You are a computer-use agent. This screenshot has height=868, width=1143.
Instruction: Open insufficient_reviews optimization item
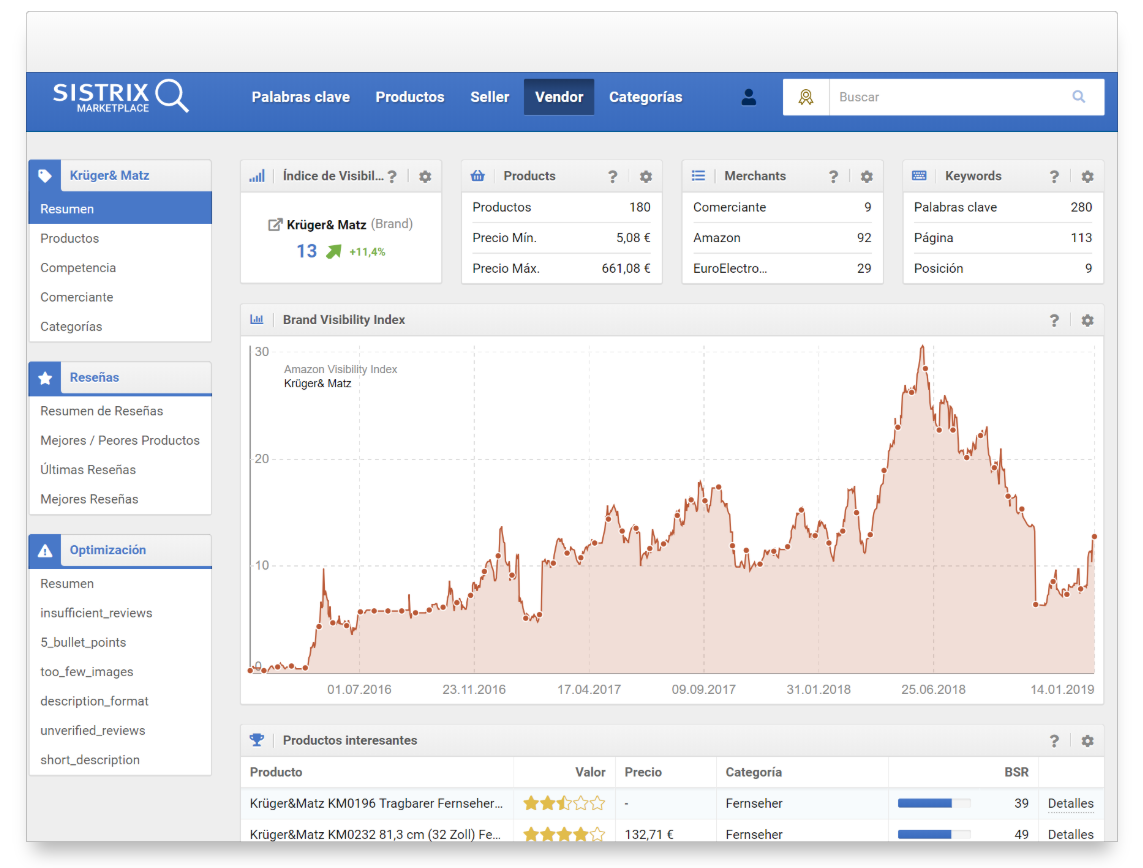point(96,613)
